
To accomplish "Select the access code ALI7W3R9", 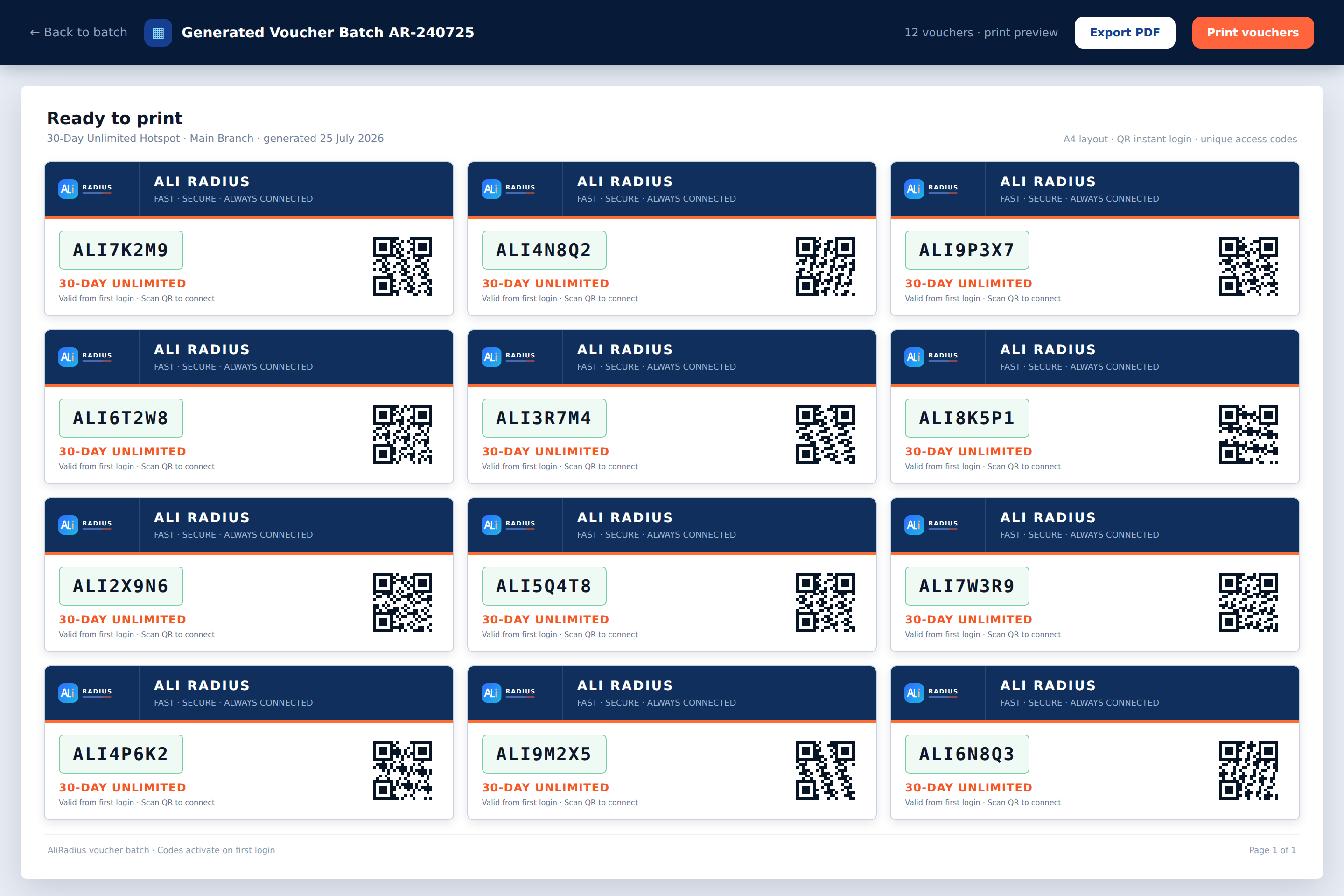I will pos(966,586).
